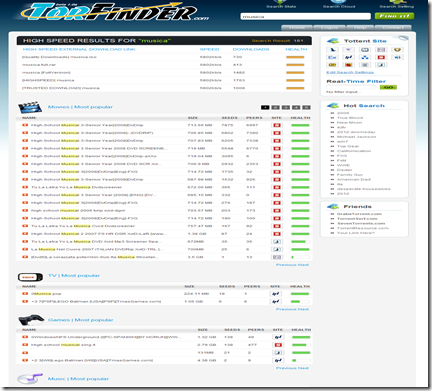
Task: Click Previous Next link under Games table
Action: click(292, 368)
